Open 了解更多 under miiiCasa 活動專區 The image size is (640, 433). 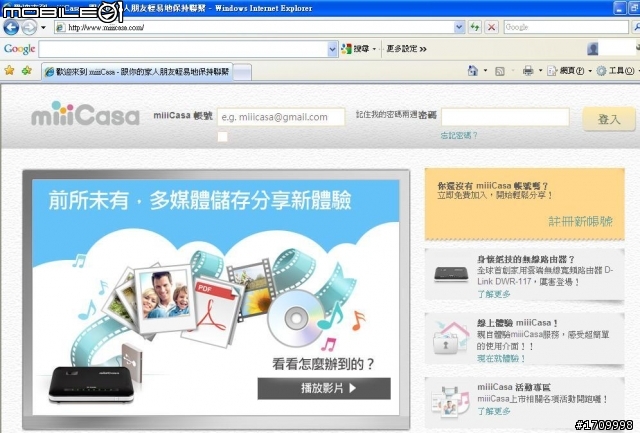pos(494,411)
